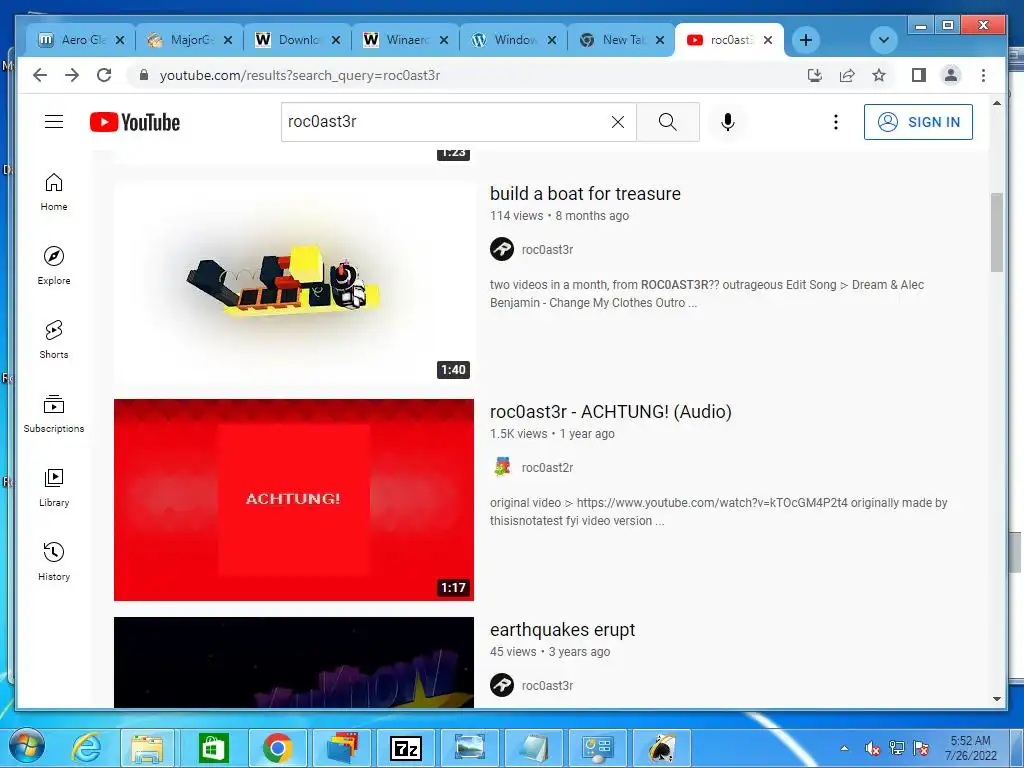Reload the page
1024x768 pixels.
[x=104, y=75]
